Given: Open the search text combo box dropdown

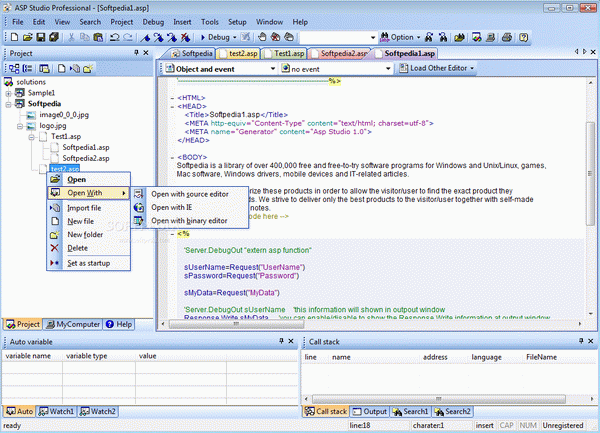Looking at the screenshot, I should (x=373, y=37).
